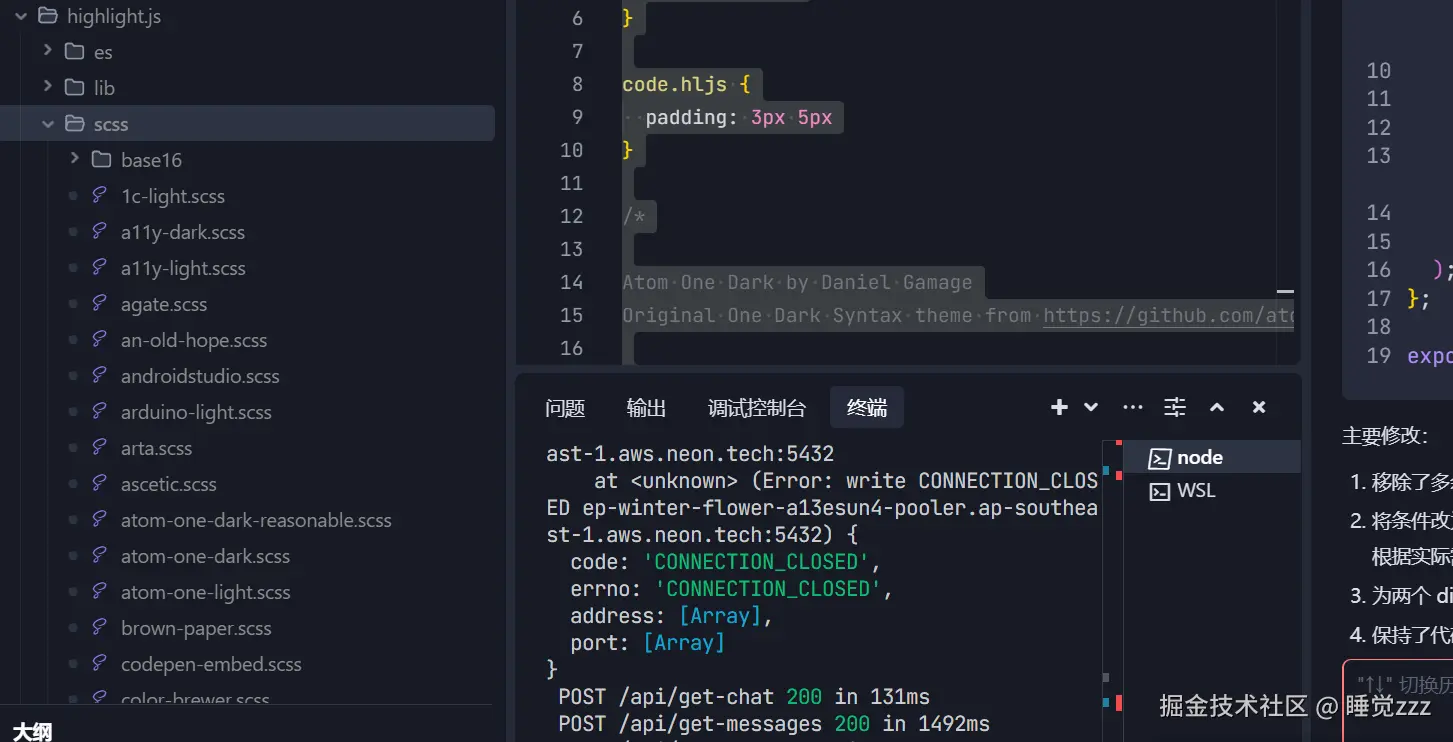Click the Sass icon of agate.scss
The height and width of the screenshot is (742, 1453).
pyautogui.click(x=99, y=303)
